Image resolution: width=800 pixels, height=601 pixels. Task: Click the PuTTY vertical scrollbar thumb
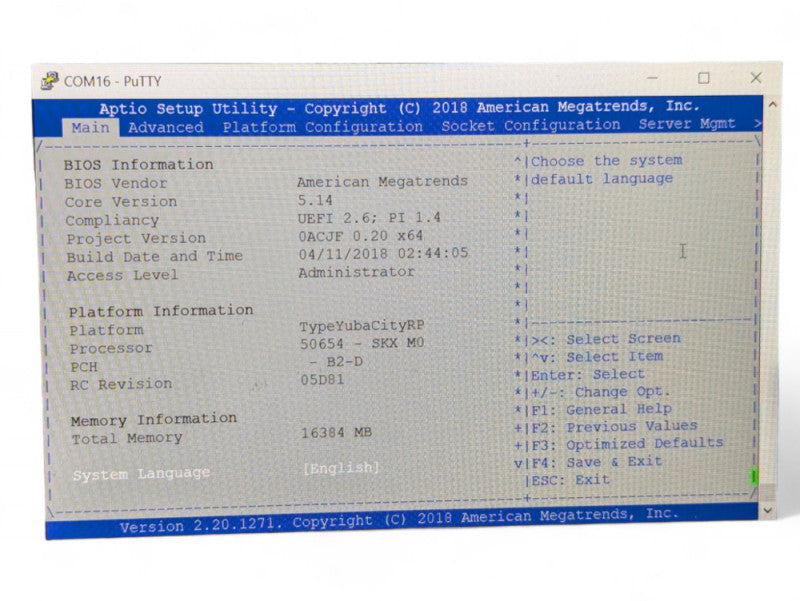point(768,492)
